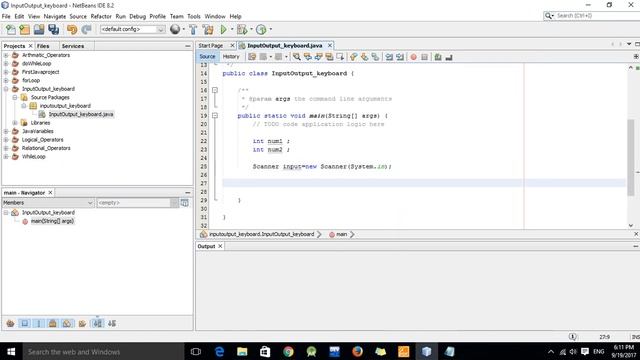Expand the Arthmatic_Operators project node

tap(6, 55)
